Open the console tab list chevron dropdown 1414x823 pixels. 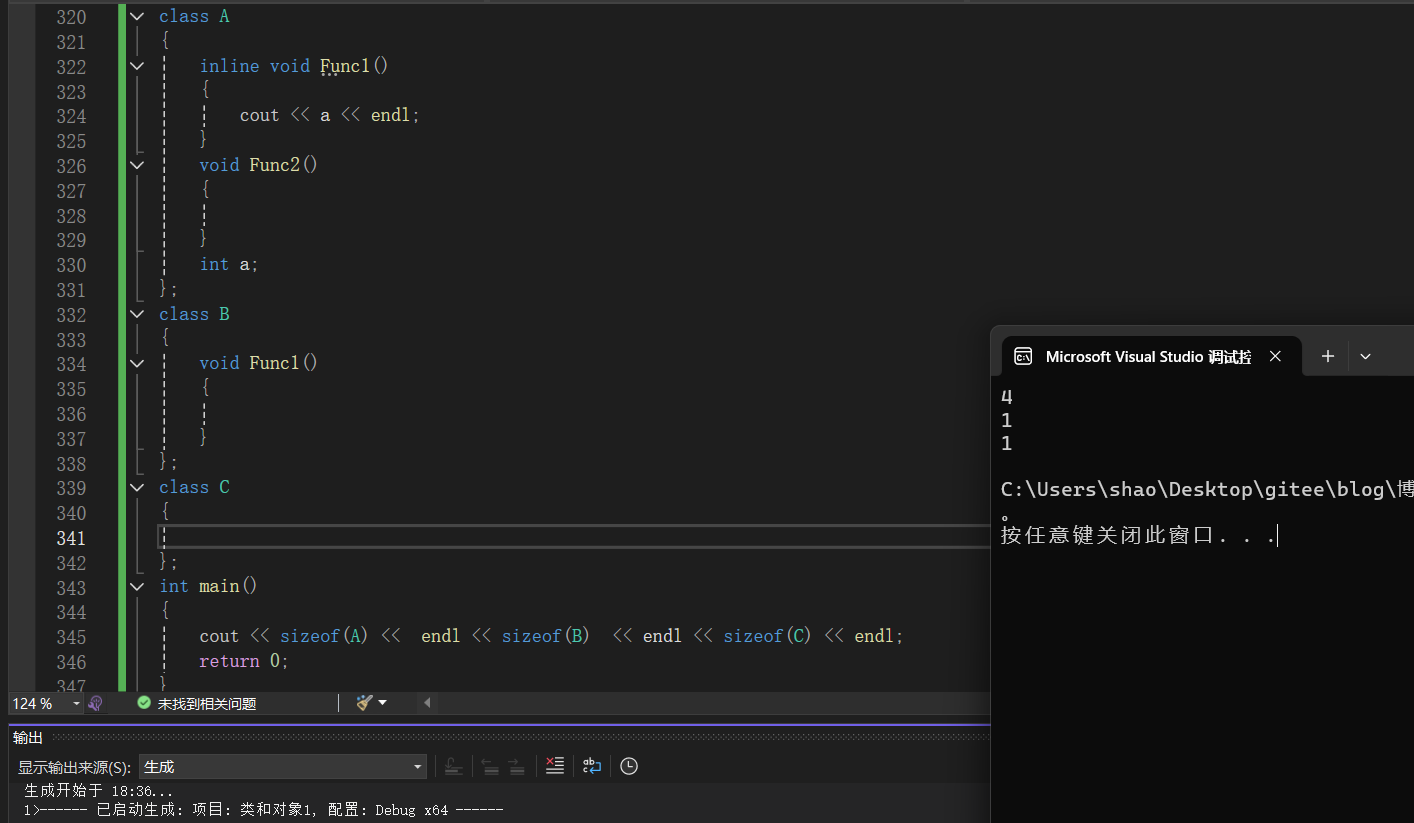[1365, 356]
